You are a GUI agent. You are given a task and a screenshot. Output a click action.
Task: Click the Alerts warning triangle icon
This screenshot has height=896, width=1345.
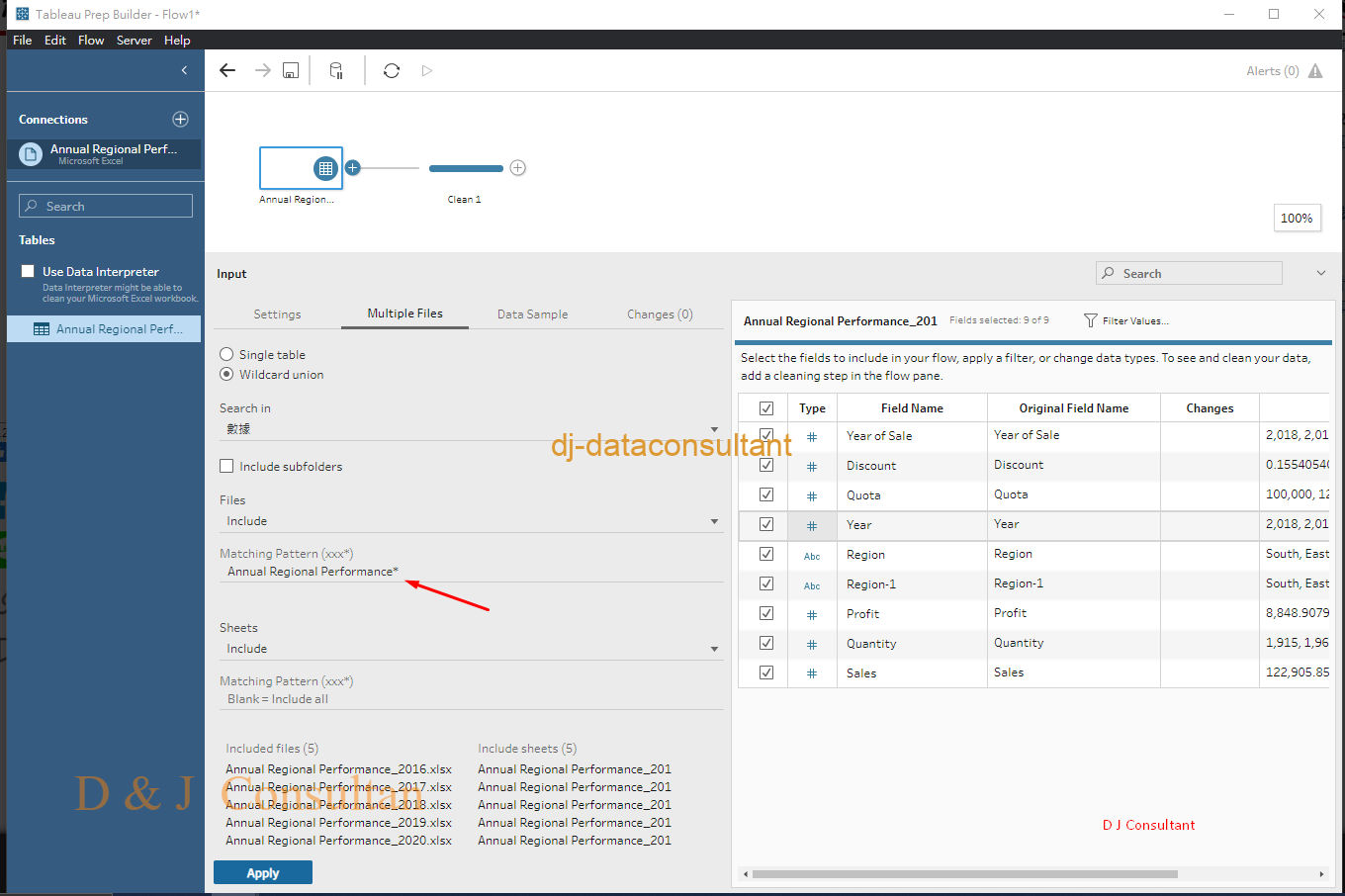[x=1315, y=71]
